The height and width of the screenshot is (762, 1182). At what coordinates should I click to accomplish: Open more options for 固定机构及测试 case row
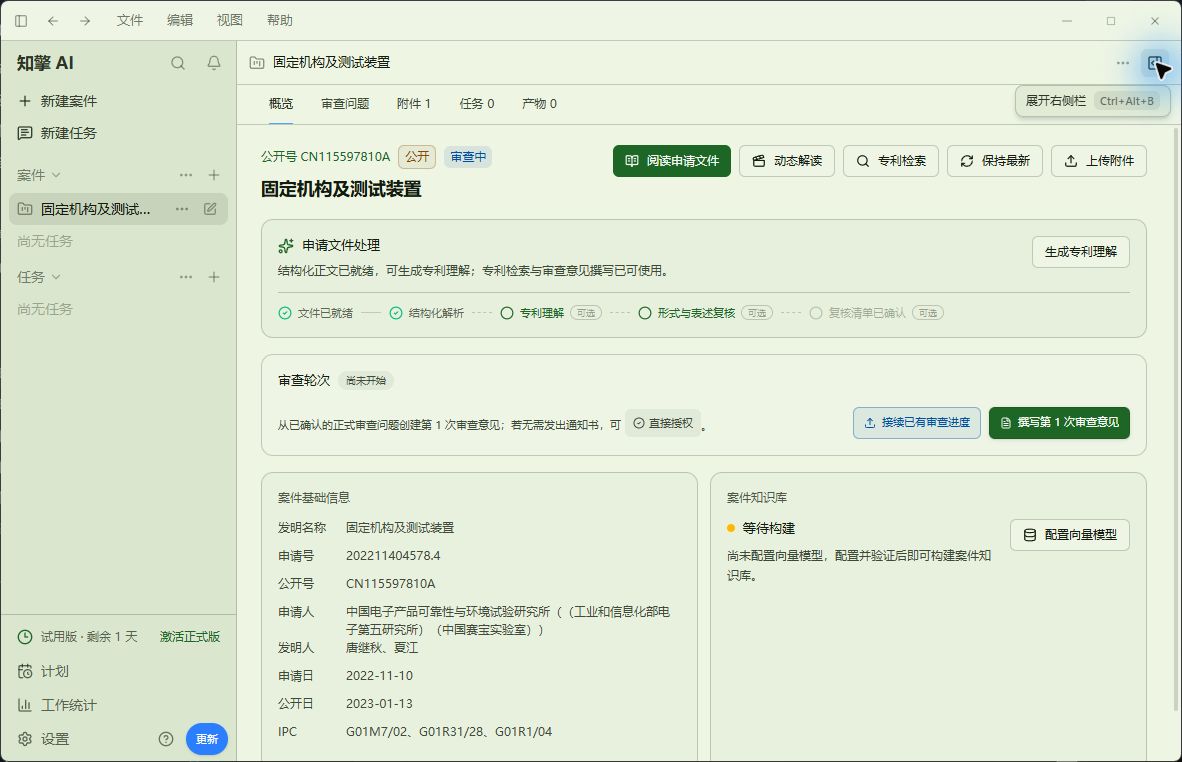[x=182, y=209]
